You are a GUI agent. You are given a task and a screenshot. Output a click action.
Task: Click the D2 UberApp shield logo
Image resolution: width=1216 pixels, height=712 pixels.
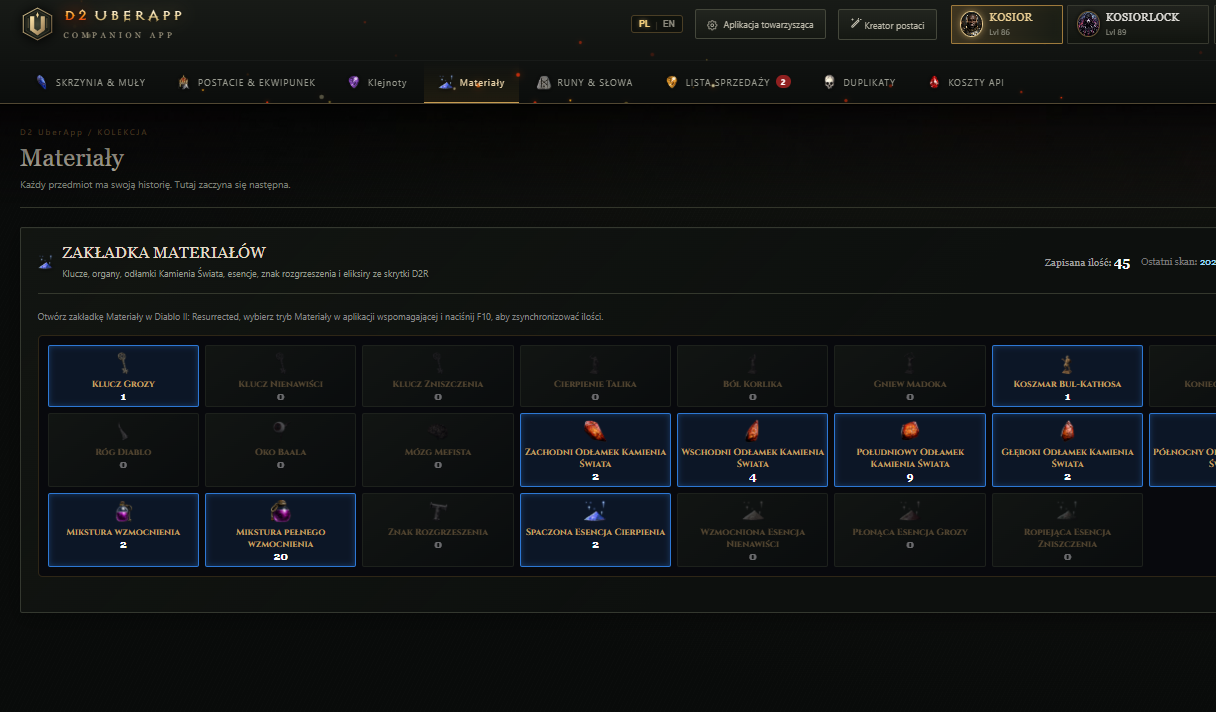37,24
